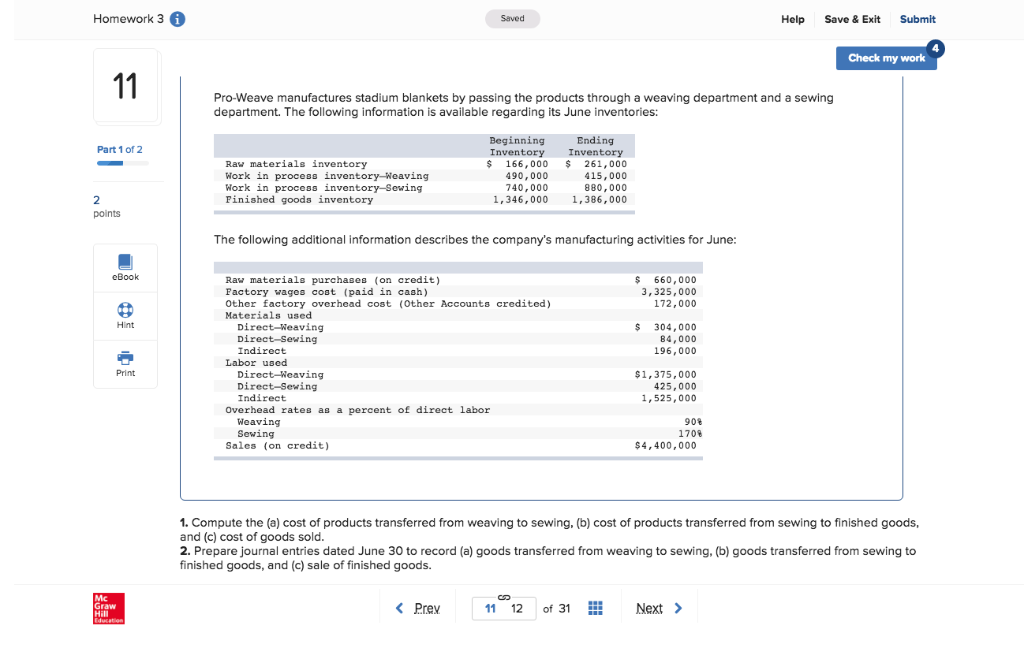The image size is (1024, 648).
Task: Click the left chevron beside Prev
Action: click(x=399, y=607)
